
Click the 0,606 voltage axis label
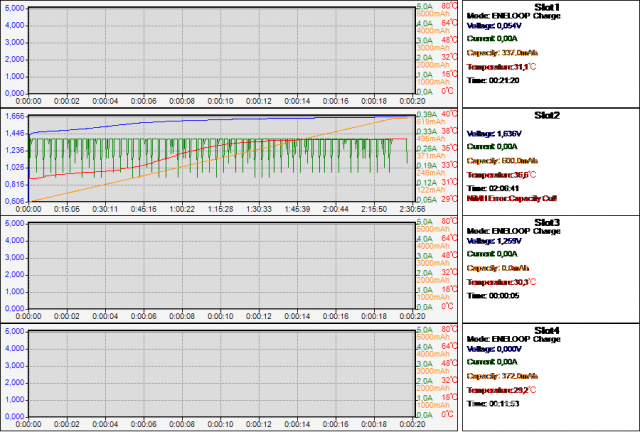pyautogui.click(x=15, y=201)
